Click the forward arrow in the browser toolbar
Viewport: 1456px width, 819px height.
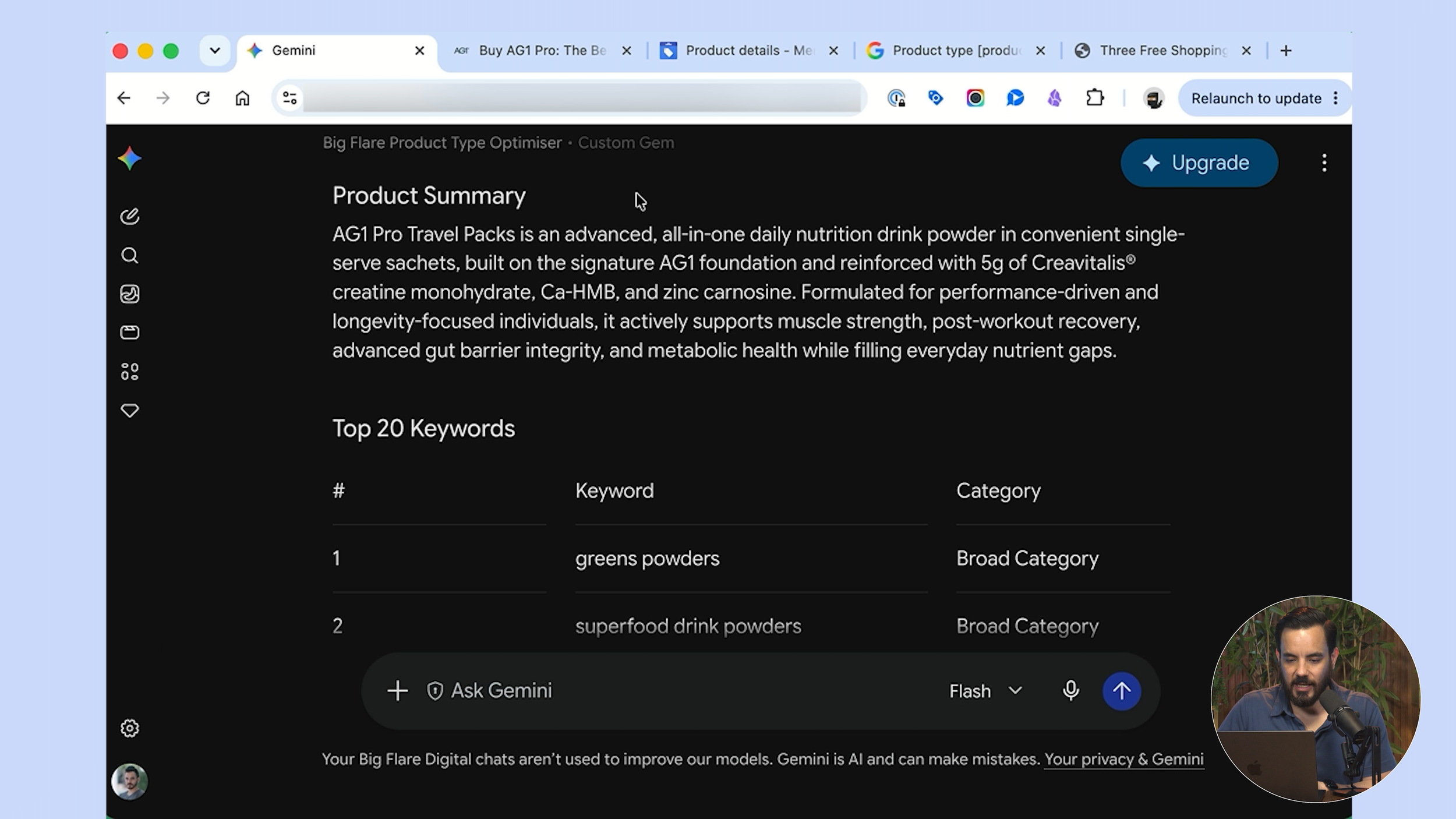click(163, 98)
